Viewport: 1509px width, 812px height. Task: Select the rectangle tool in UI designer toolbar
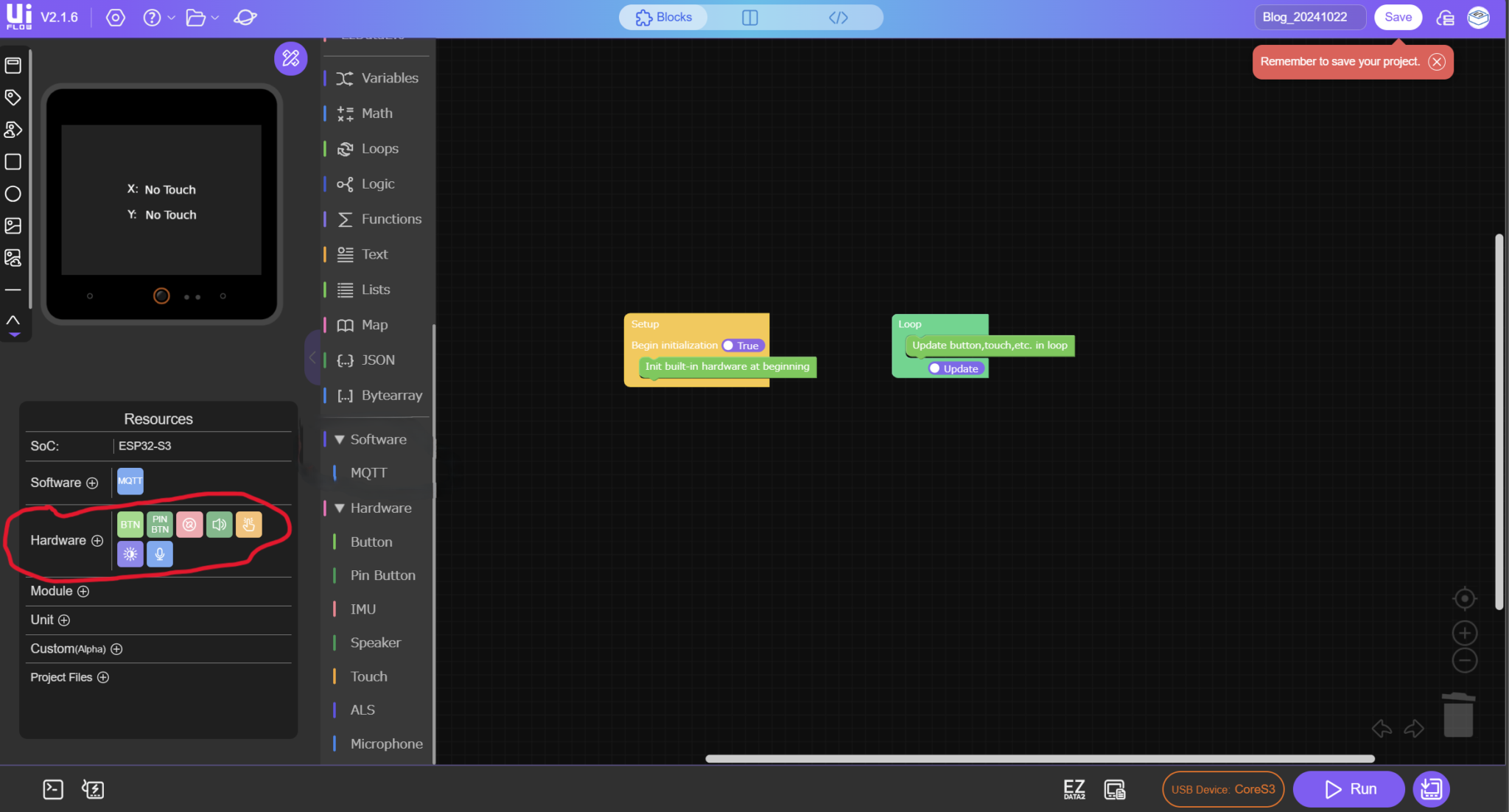point(13,161)
